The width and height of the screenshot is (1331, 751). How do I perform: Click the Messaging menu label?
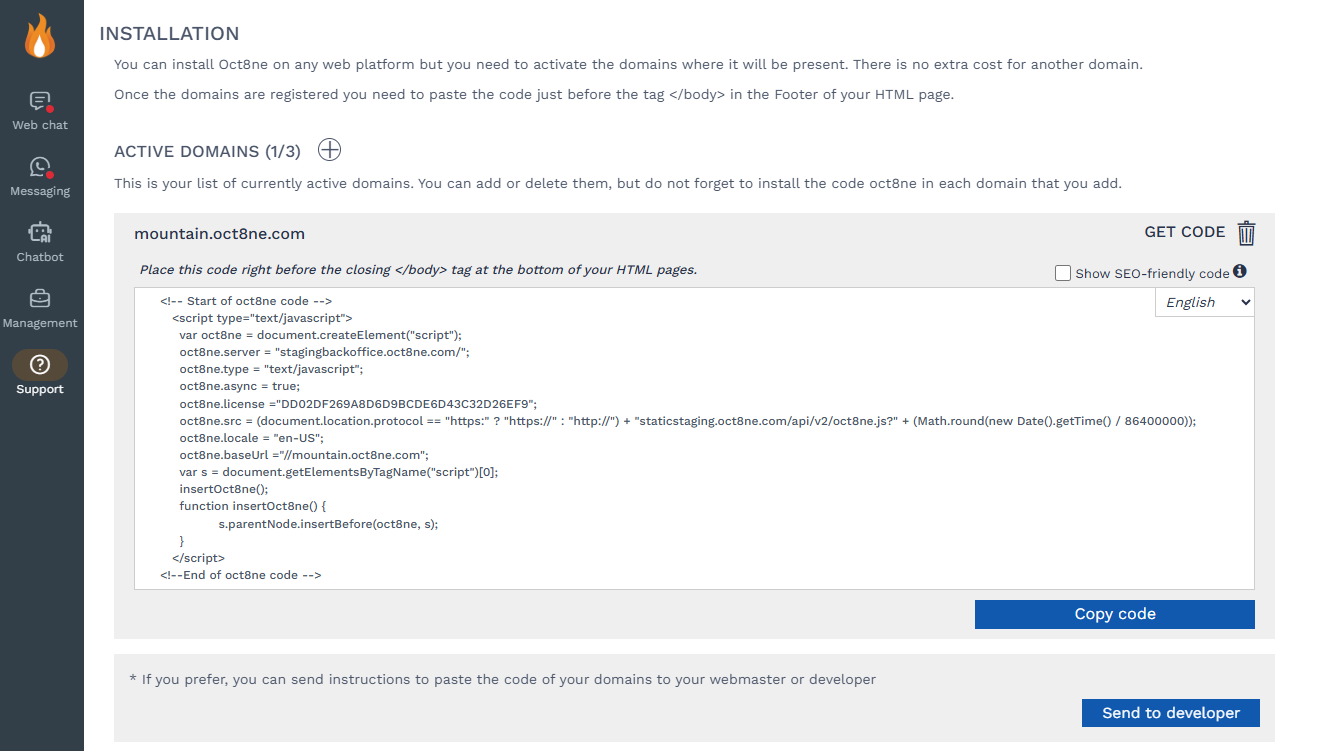click(x=40, y=191)
